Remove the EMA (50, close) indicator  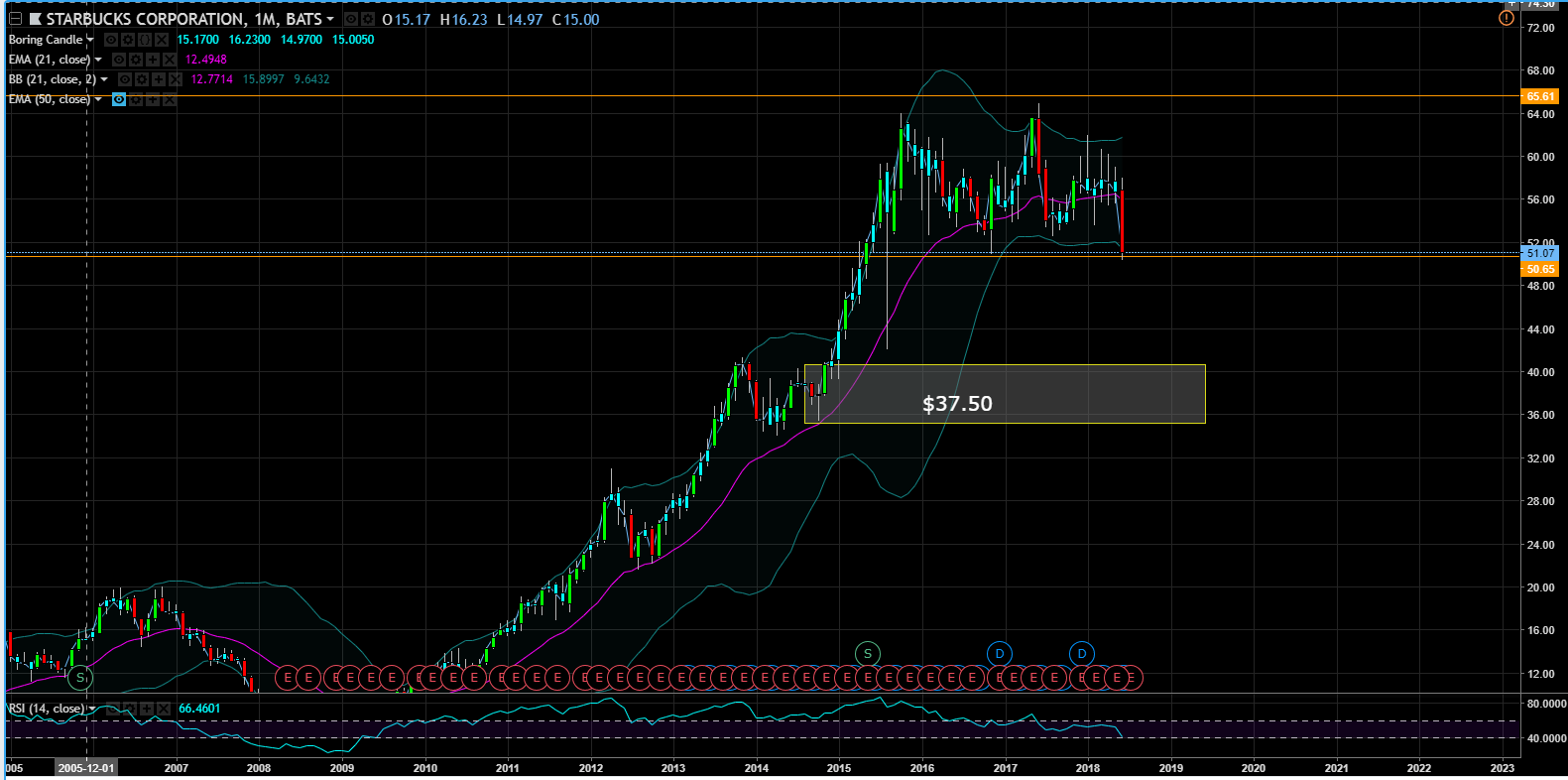click(170, 99)
